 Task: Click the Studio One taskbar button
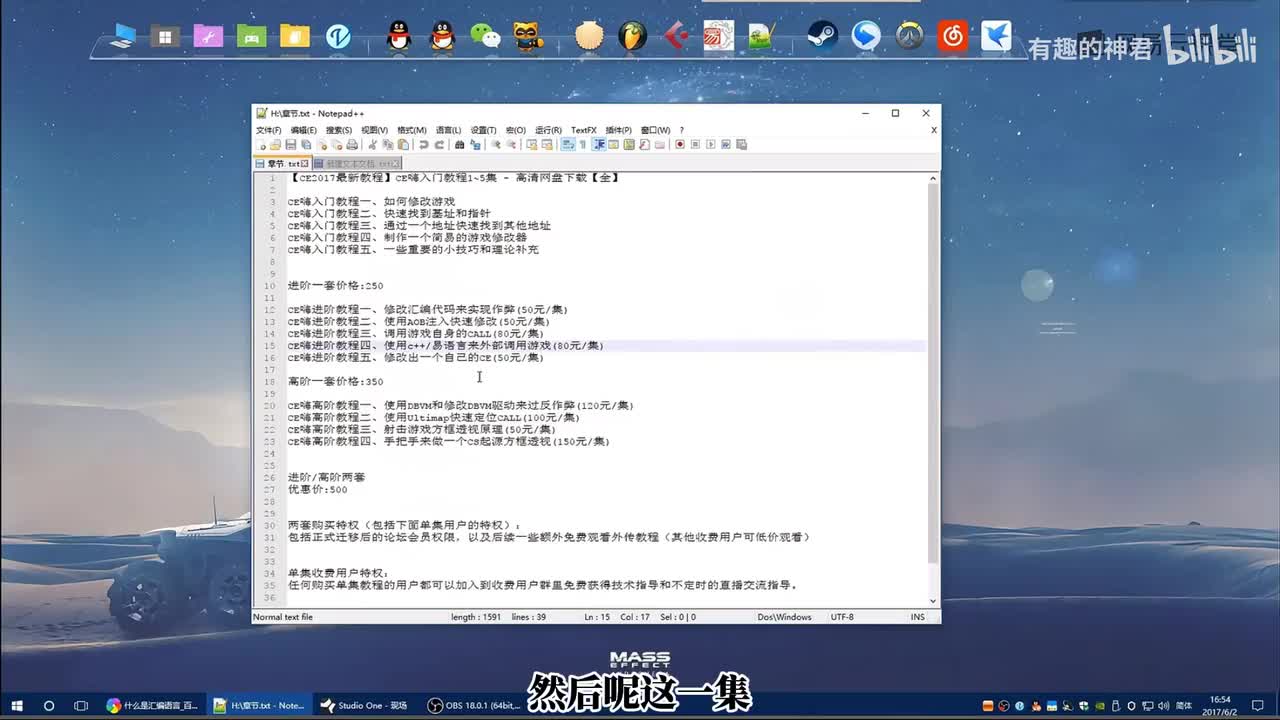364,706
